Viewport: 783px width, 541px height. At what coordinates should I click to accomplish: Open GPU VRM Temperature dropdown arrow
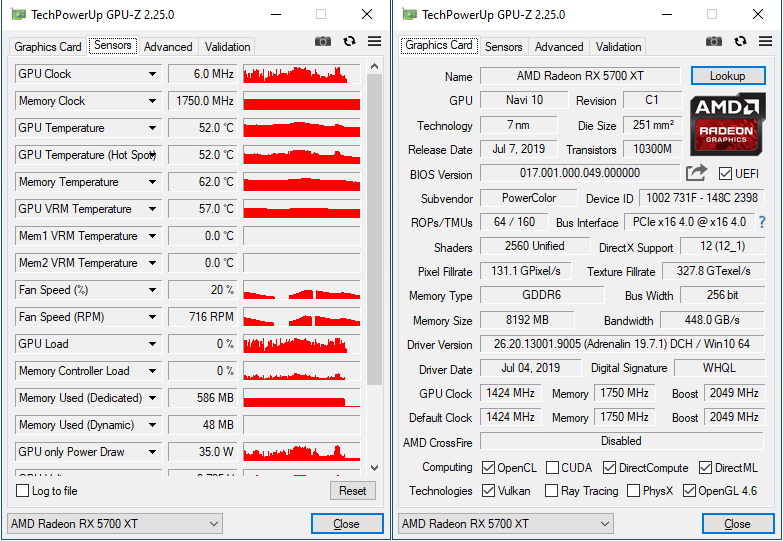tap(152, 209)
